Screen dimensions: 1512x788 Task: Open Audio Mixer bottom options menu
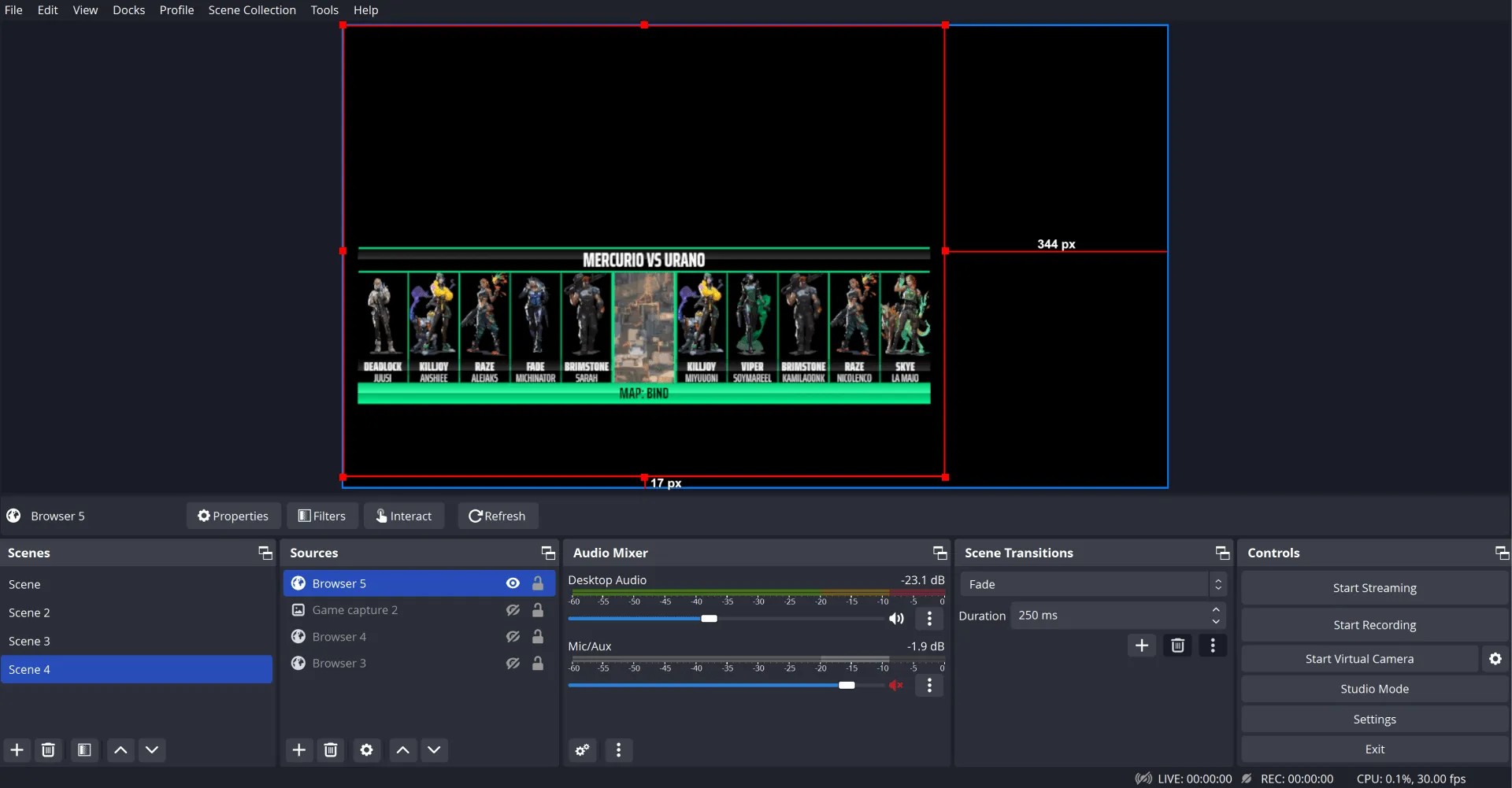619,750
